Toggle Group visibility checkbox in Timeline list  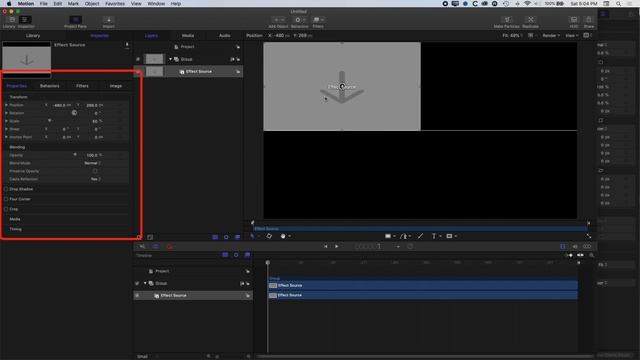(137, 283)
